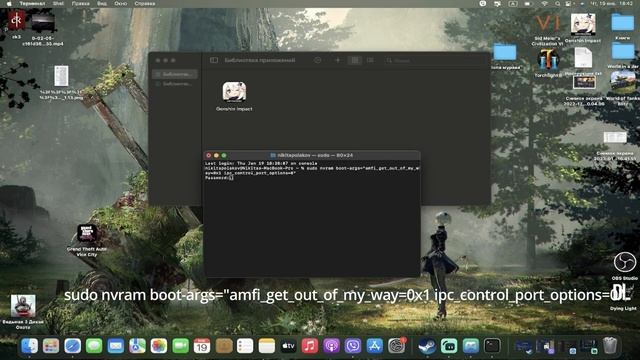
Task: Open the Терминал application menu
Action: [33, 3]
